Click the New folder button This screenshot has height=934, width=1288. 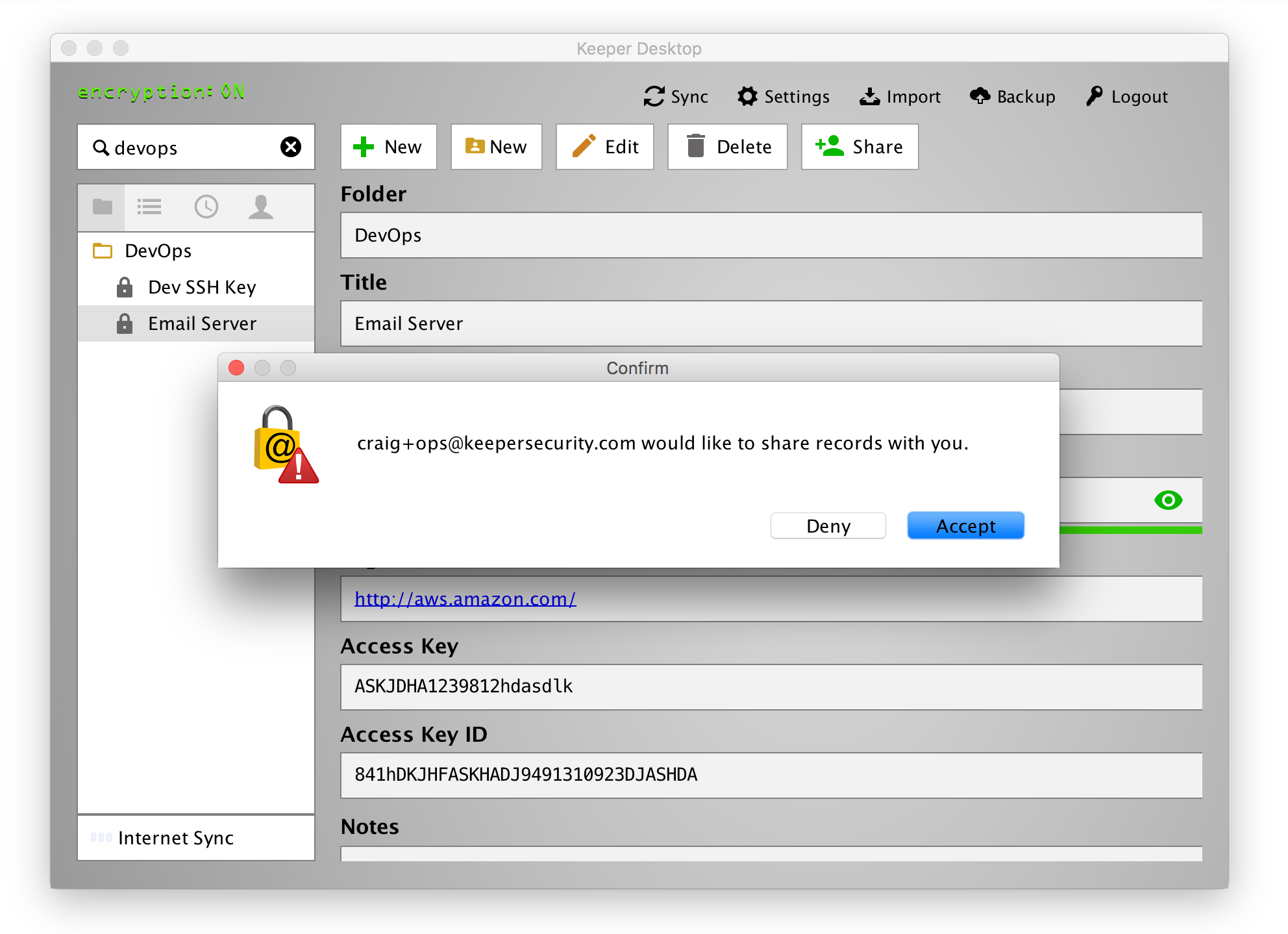coord(496,147)
